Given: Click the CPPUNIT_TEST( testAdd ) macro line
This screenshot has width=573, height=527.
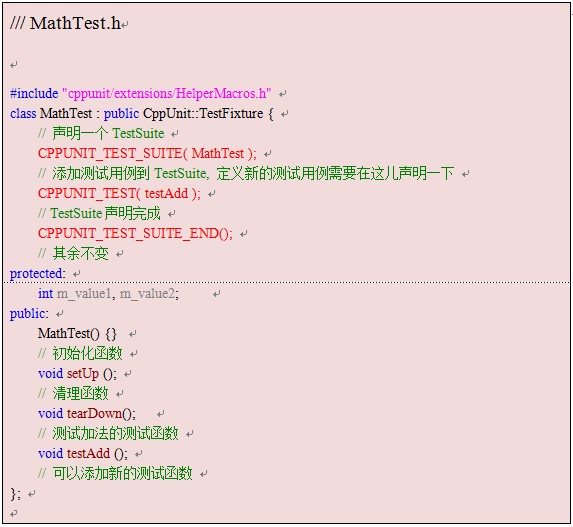Looking at the screenshot, I should coord(119,193).
